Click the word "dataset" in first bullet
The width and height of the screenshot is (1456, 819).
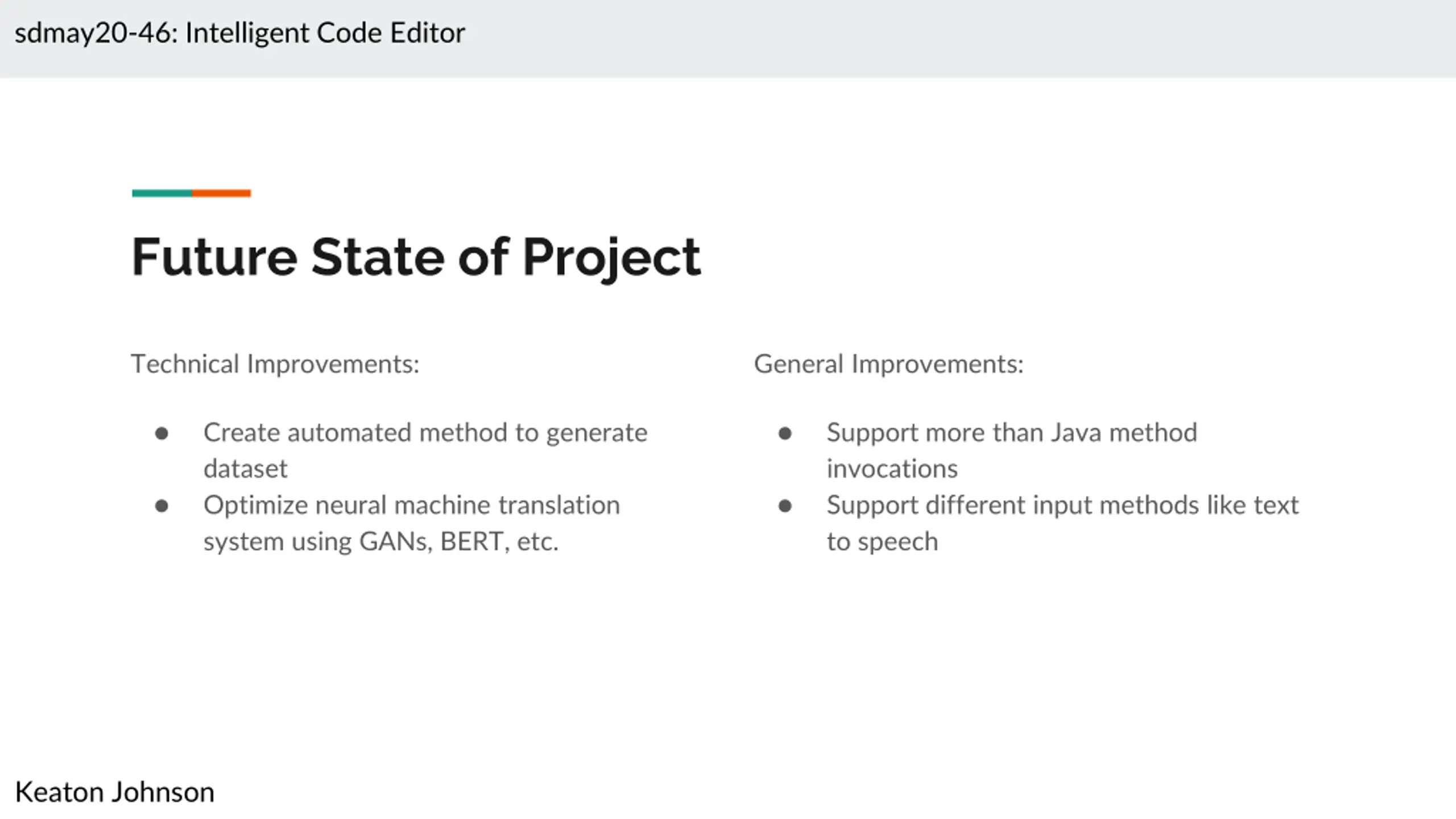(245, 469)
